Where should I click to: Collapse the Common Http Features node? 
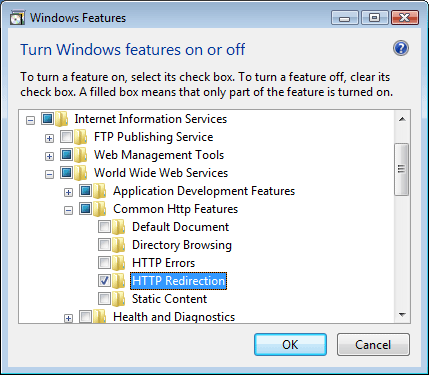pyautogui.click(x=68, y=210)
